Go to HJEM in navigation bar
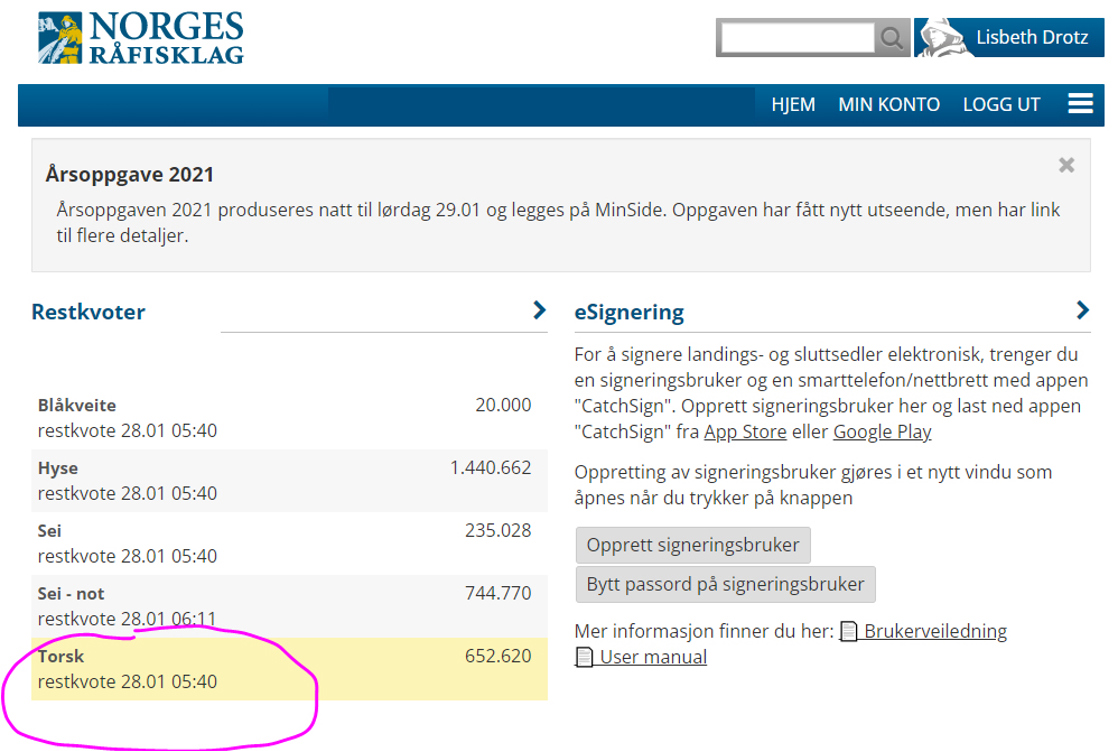The height and width of the screenshot is (751, 1118). pos(793,105)
